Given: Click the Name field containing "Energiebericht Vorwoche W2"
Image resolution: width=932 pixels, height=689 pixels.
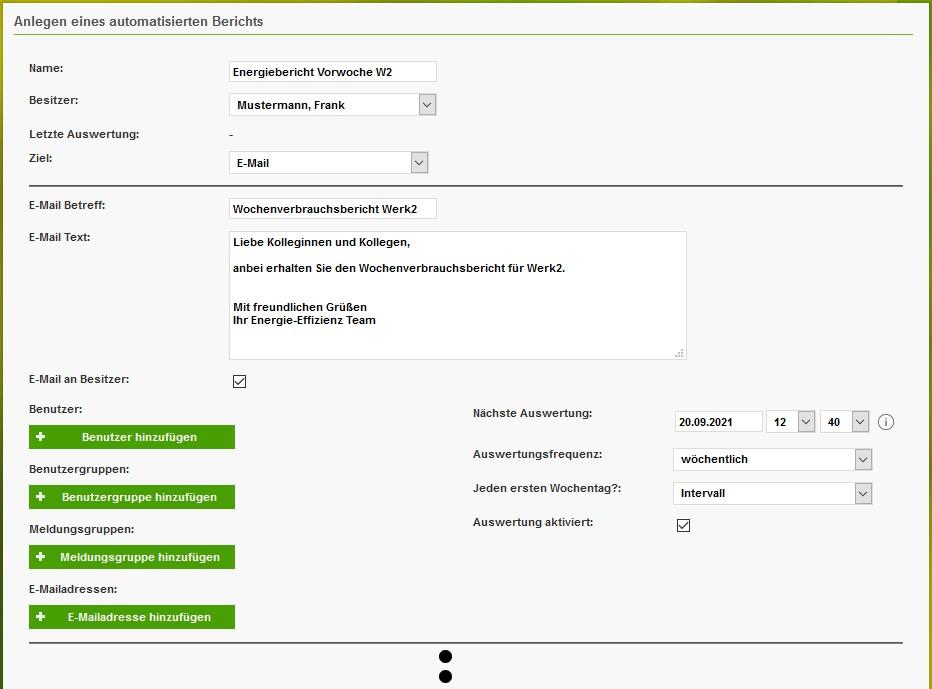Looking at the screenshot, I should (x=332, y=71).
